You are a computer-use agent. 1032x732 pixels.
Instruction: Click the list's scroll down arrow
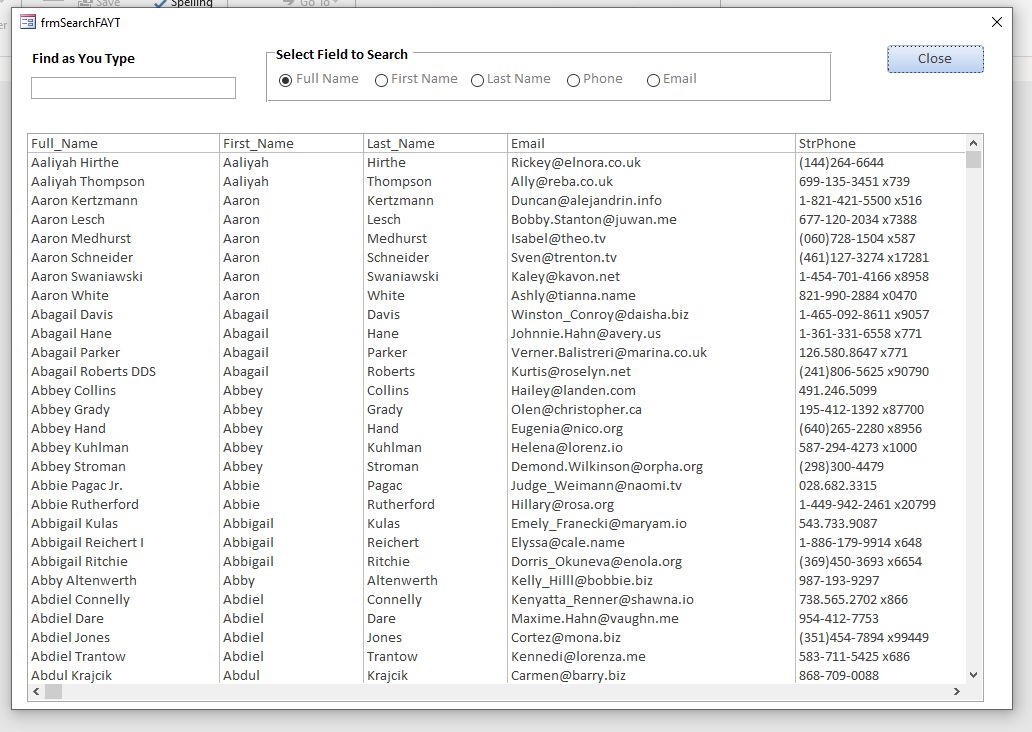click(973, 676)
